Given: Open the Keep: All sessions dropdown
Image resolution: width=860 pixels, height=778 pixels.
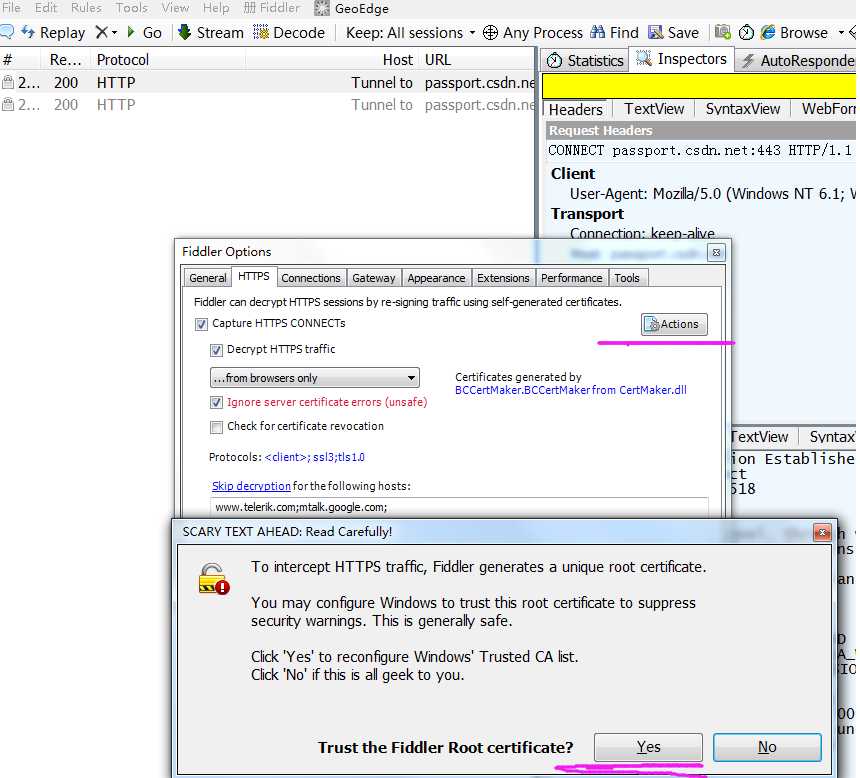Looking at the screenshot, I should coord(410,32).
